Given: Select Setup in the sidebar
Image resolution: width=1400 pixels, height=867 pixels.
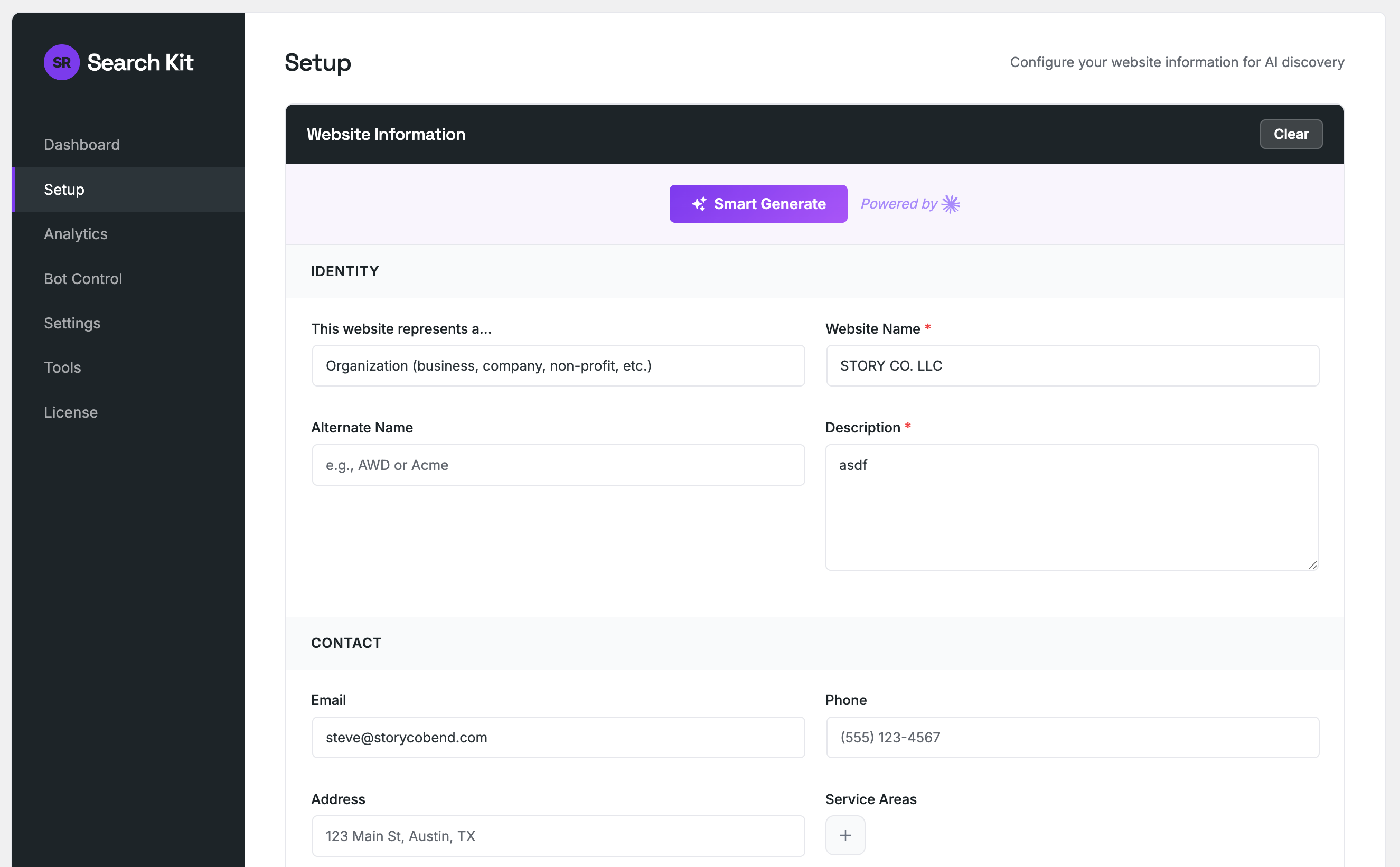Looking at the screenshot, I should point(64,189).
